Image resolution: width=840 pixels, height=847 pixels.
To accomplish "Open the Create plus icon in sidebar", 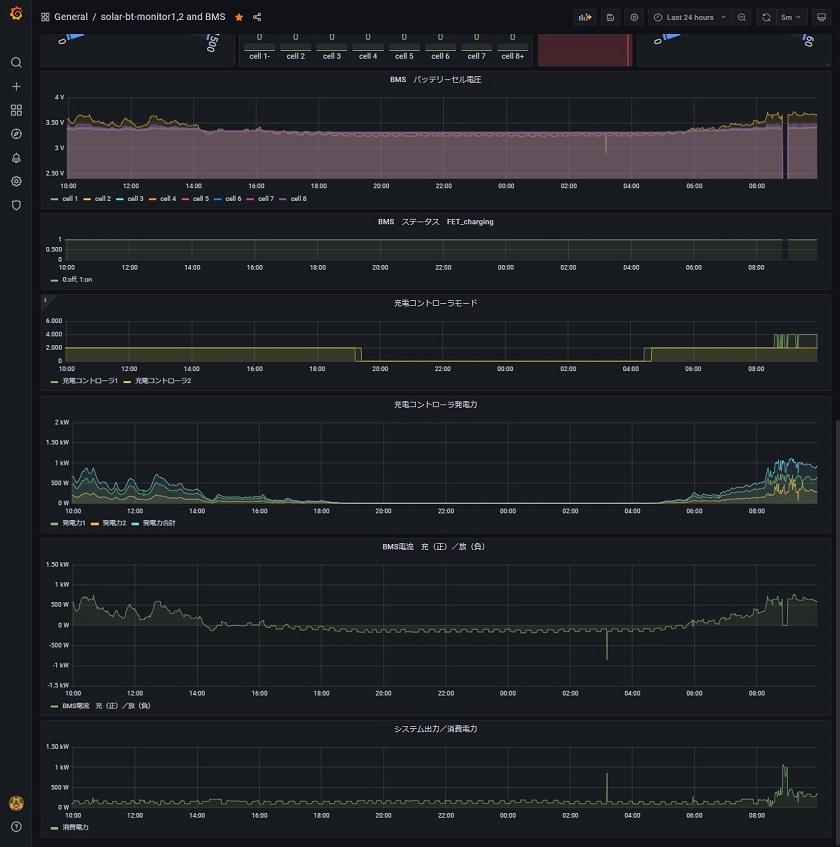I will [x=16, y=86].
